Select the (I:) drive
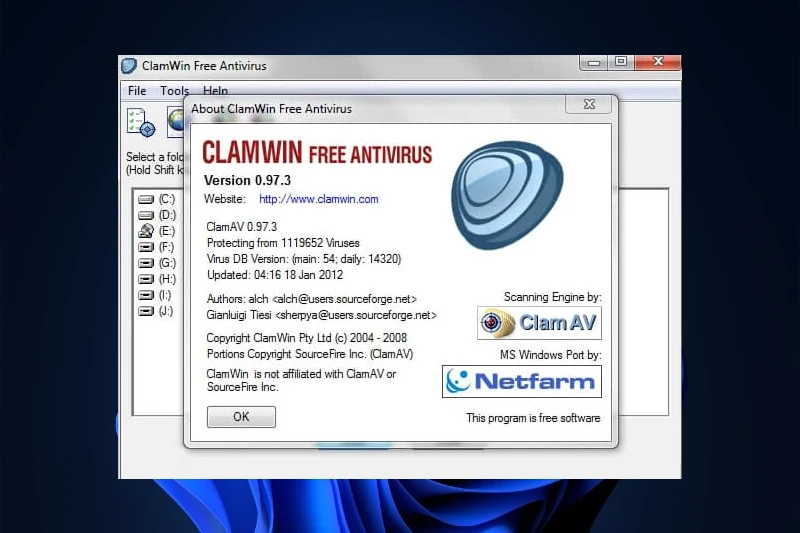This screenshot has height=533, width=800. click(x=155, y=295)
